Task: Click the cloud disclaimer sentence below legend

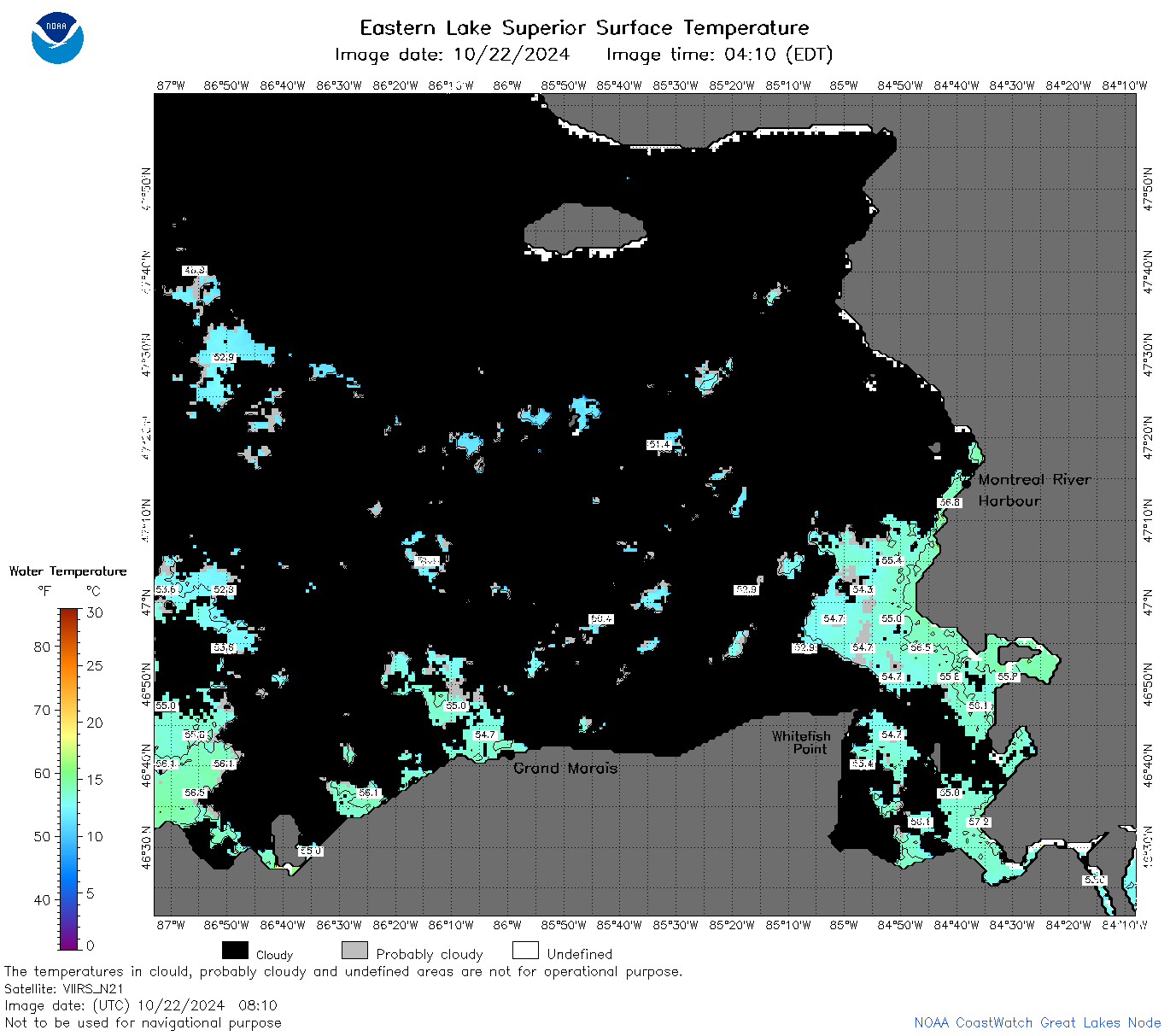Action: tap(343, 972)
